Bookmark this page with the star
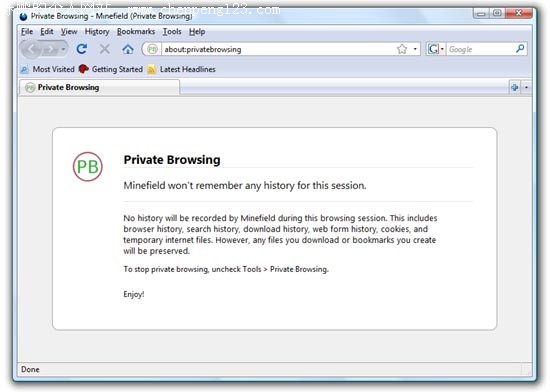The image size is (550, 392). tap(402, 49)
